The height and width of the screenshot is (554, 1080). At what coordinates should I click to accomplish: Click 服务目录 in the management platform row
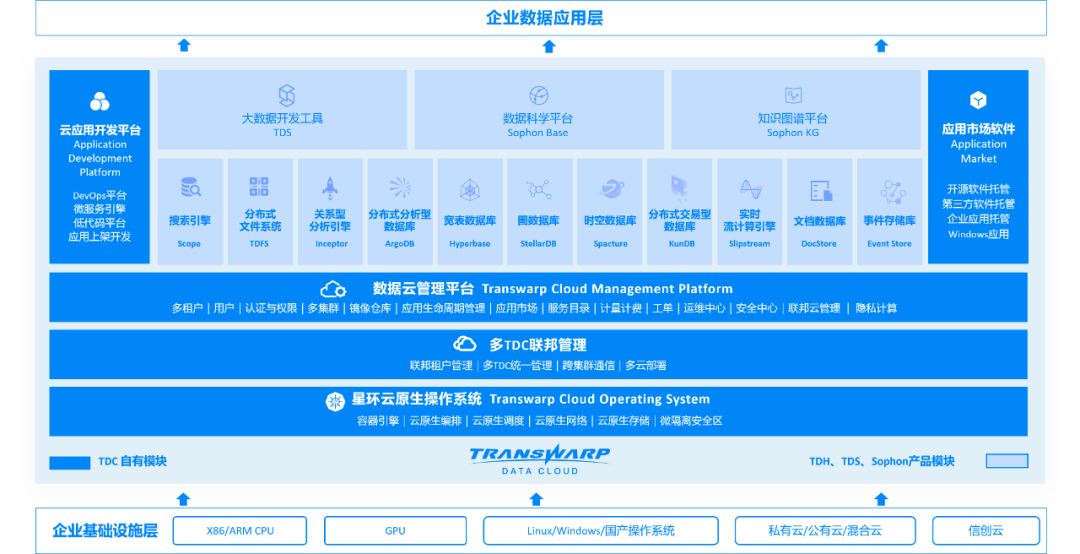(x=568, y=308)
